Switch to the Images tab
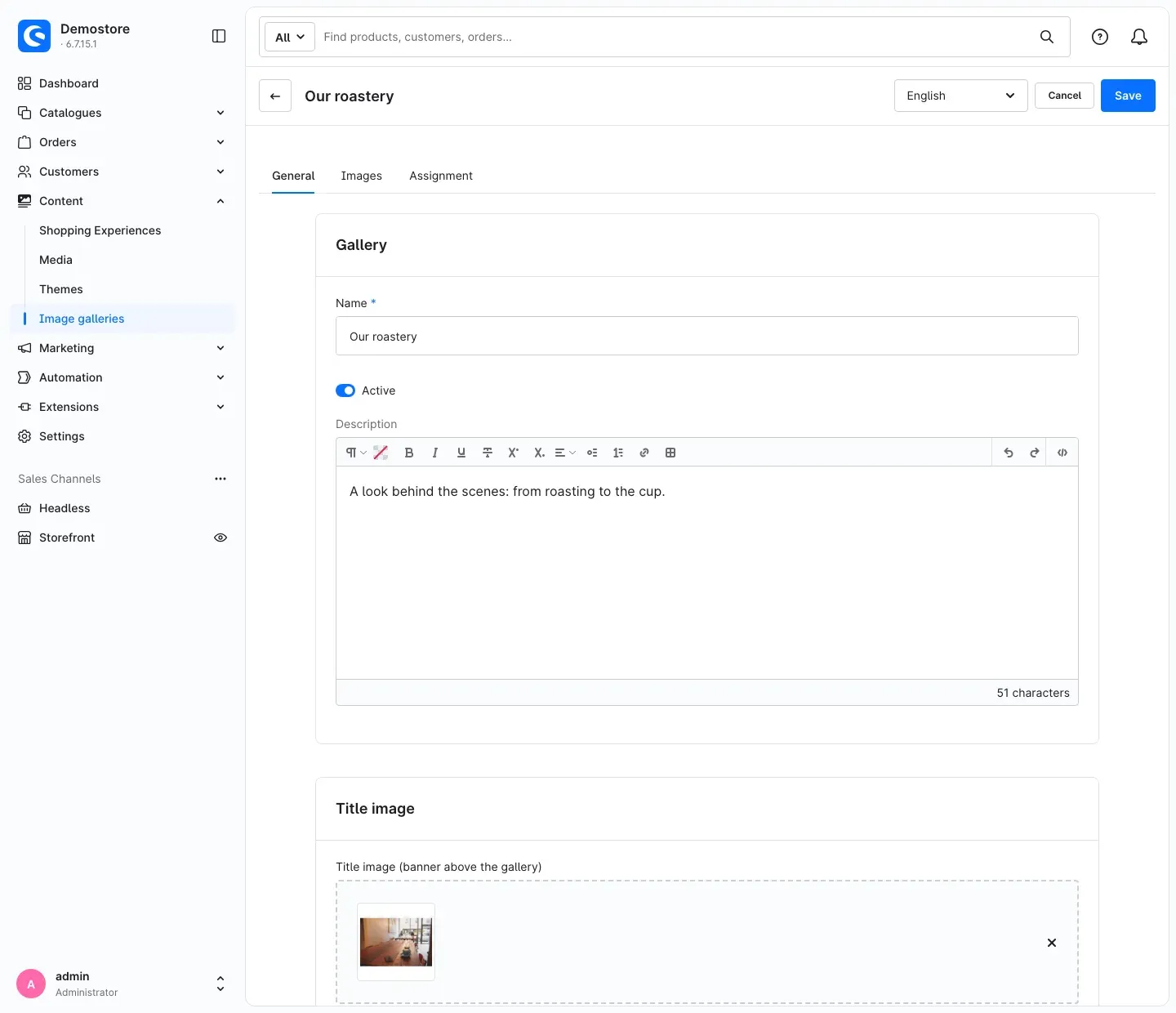This screenshot has width=1176, height=1013. point(362,176)
